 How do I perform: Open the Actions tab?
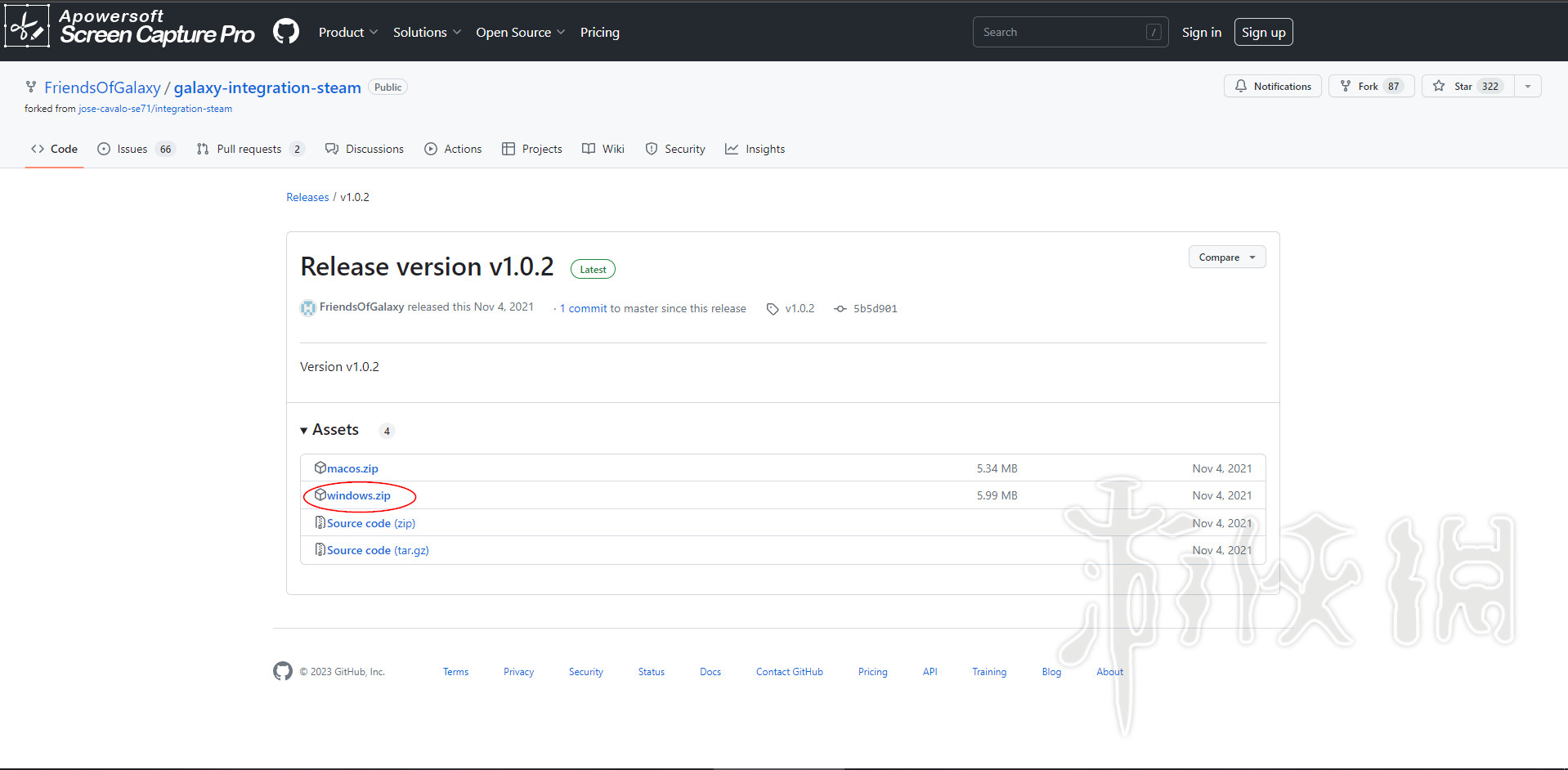pos(453,149)
